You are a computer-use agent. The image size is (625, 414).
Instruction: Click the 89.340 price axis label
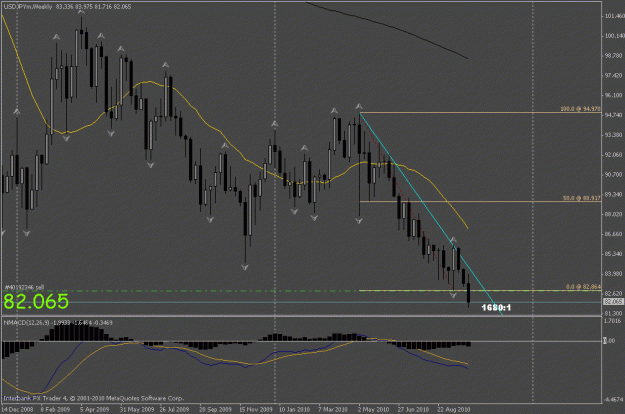tap(614, 194)
